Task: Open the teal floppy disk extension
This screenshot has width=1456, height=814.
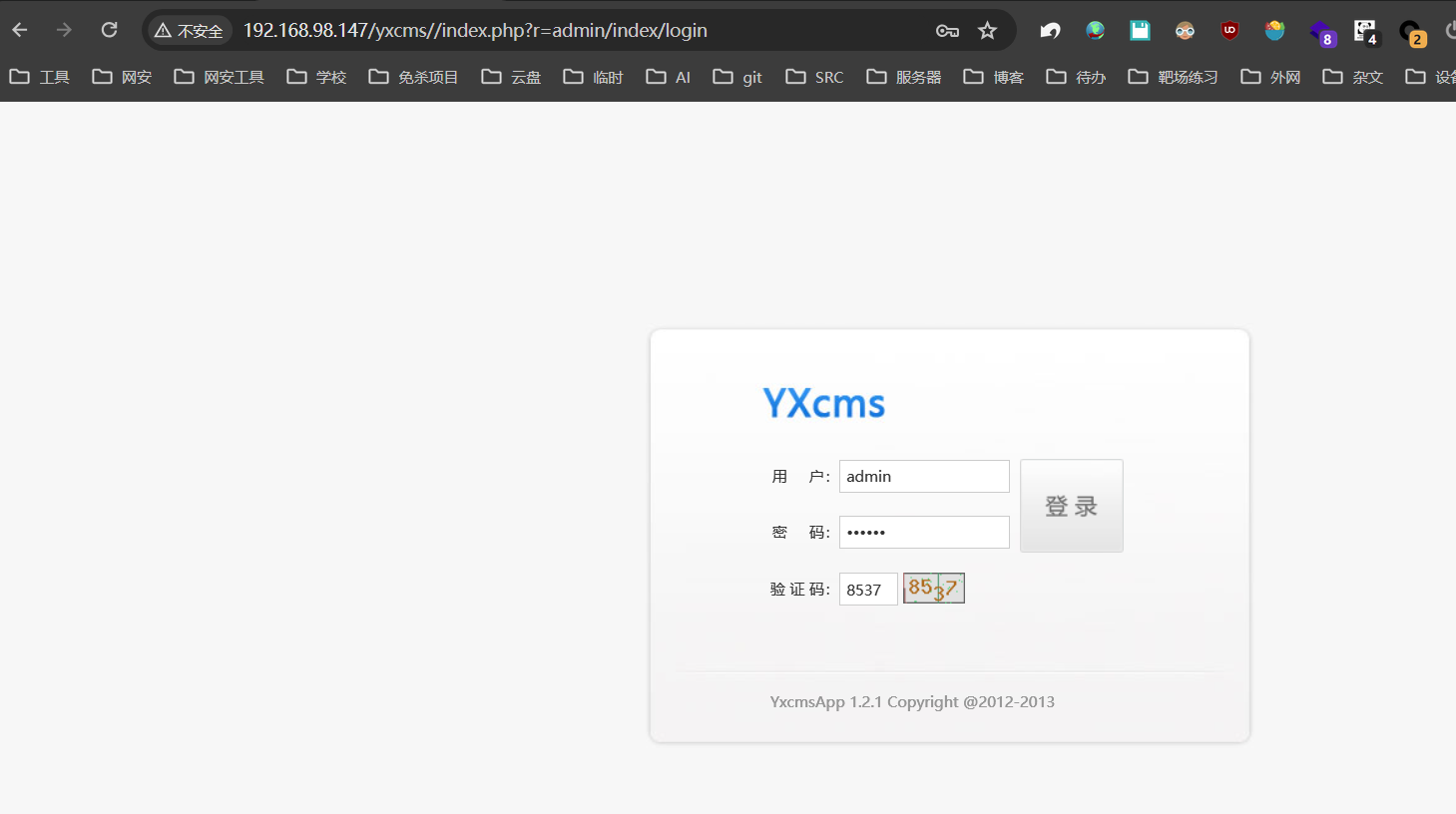Action: tap(1140, 31)
